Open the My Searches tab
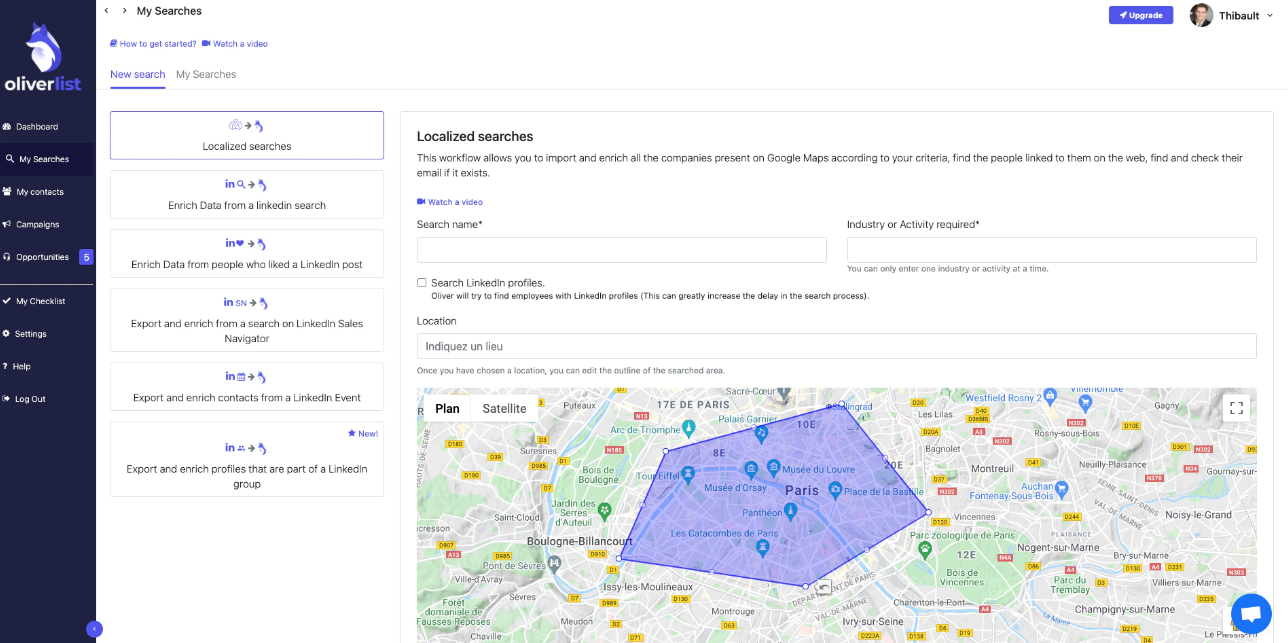This screenshot has width=1288, height=643. (206, 74)
